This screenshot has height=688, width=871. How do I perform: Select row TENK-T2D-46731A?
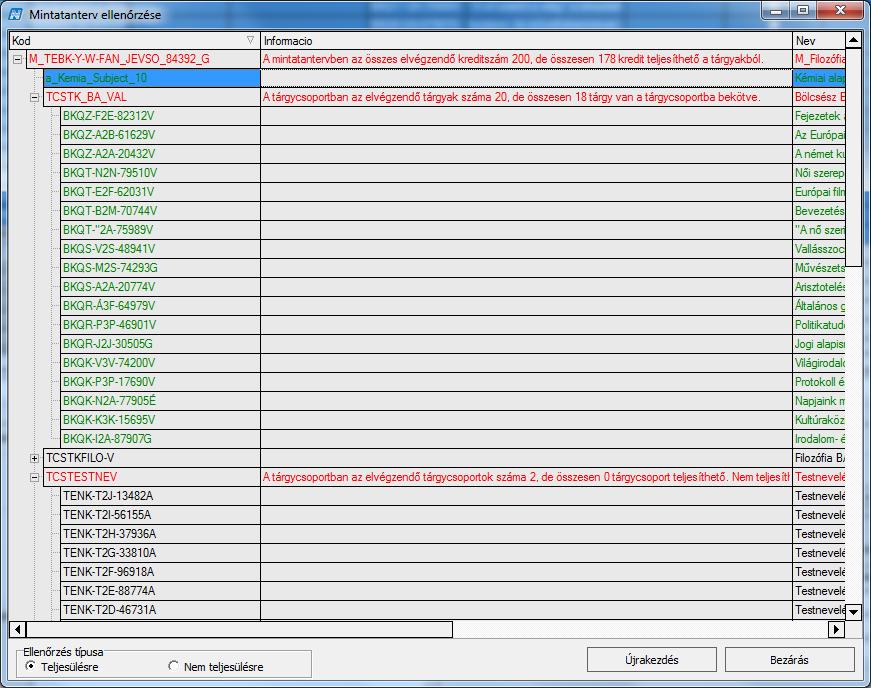(160, 610)
